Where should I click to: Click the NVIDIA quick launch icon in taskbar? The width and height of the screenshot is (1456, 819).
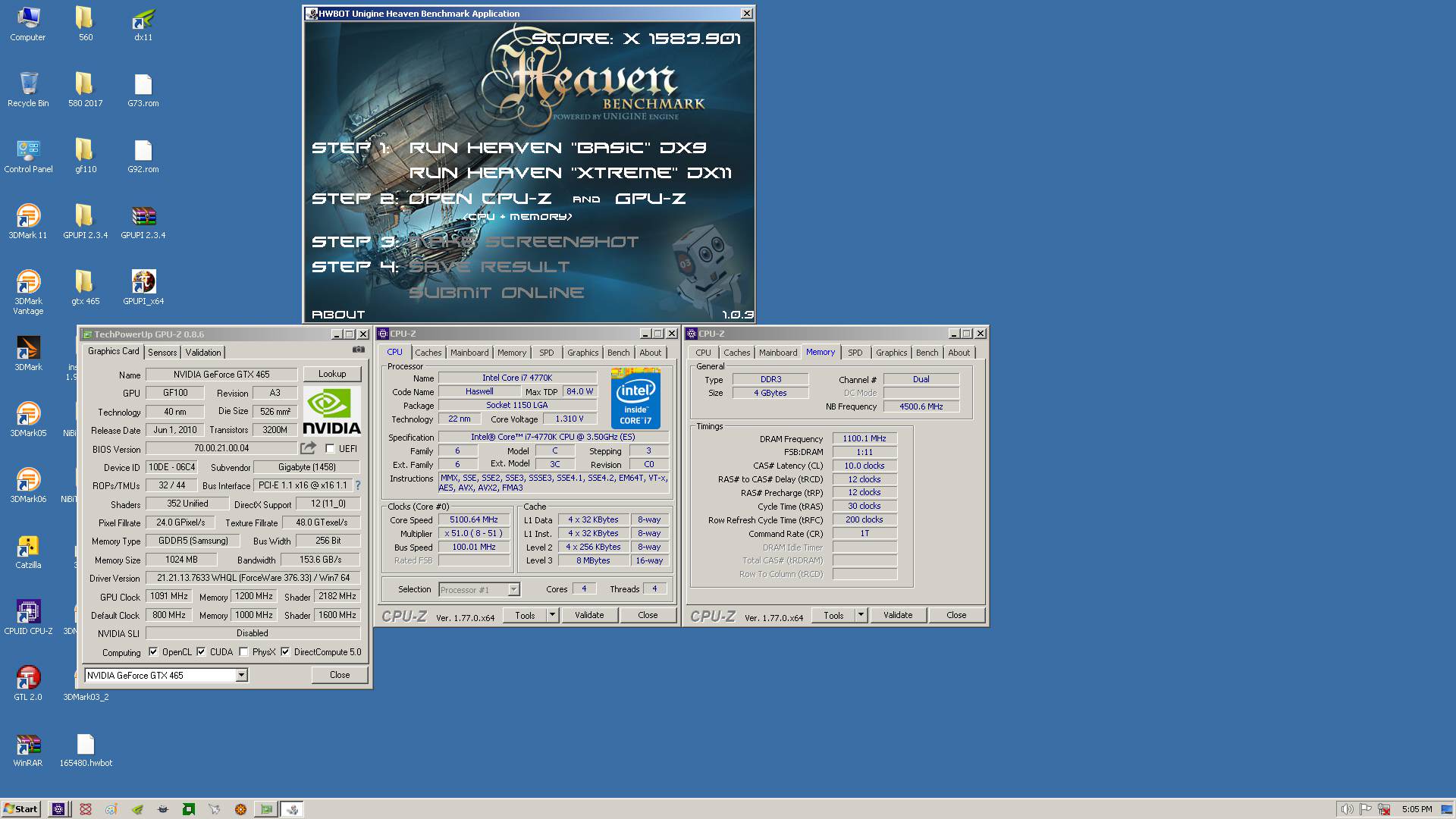click(x=137, y=809)
